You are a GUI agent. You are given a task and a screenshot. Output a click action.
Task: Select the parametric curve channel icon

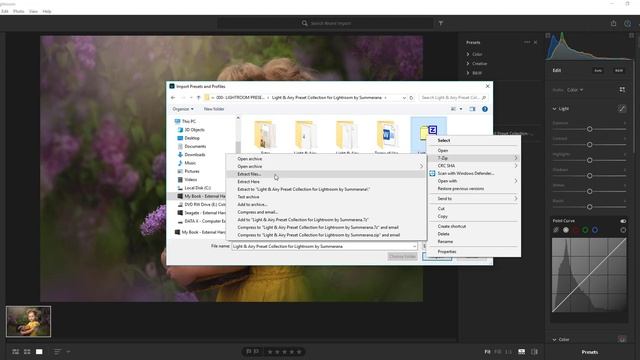pyautogui.click(x=556, y=230)
